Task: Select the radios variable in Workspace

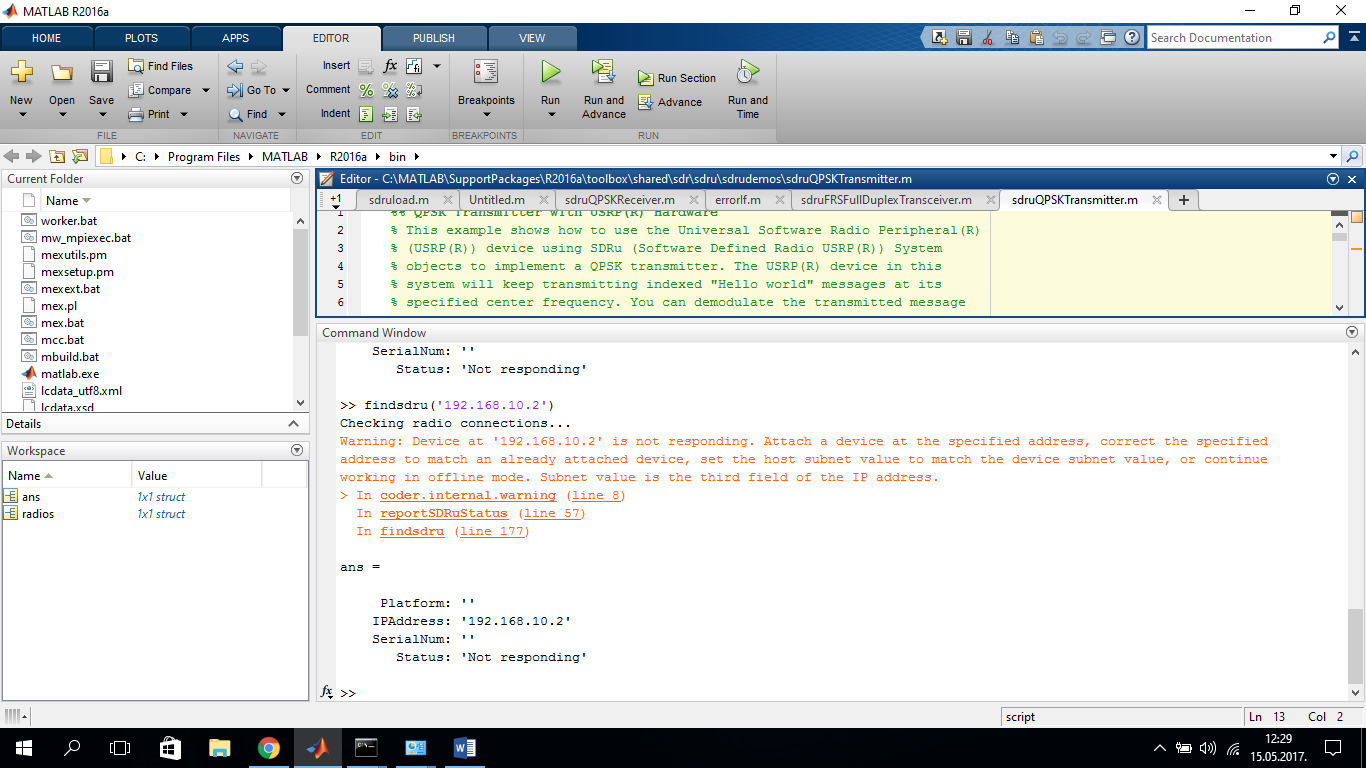Action: coord(38,514)
